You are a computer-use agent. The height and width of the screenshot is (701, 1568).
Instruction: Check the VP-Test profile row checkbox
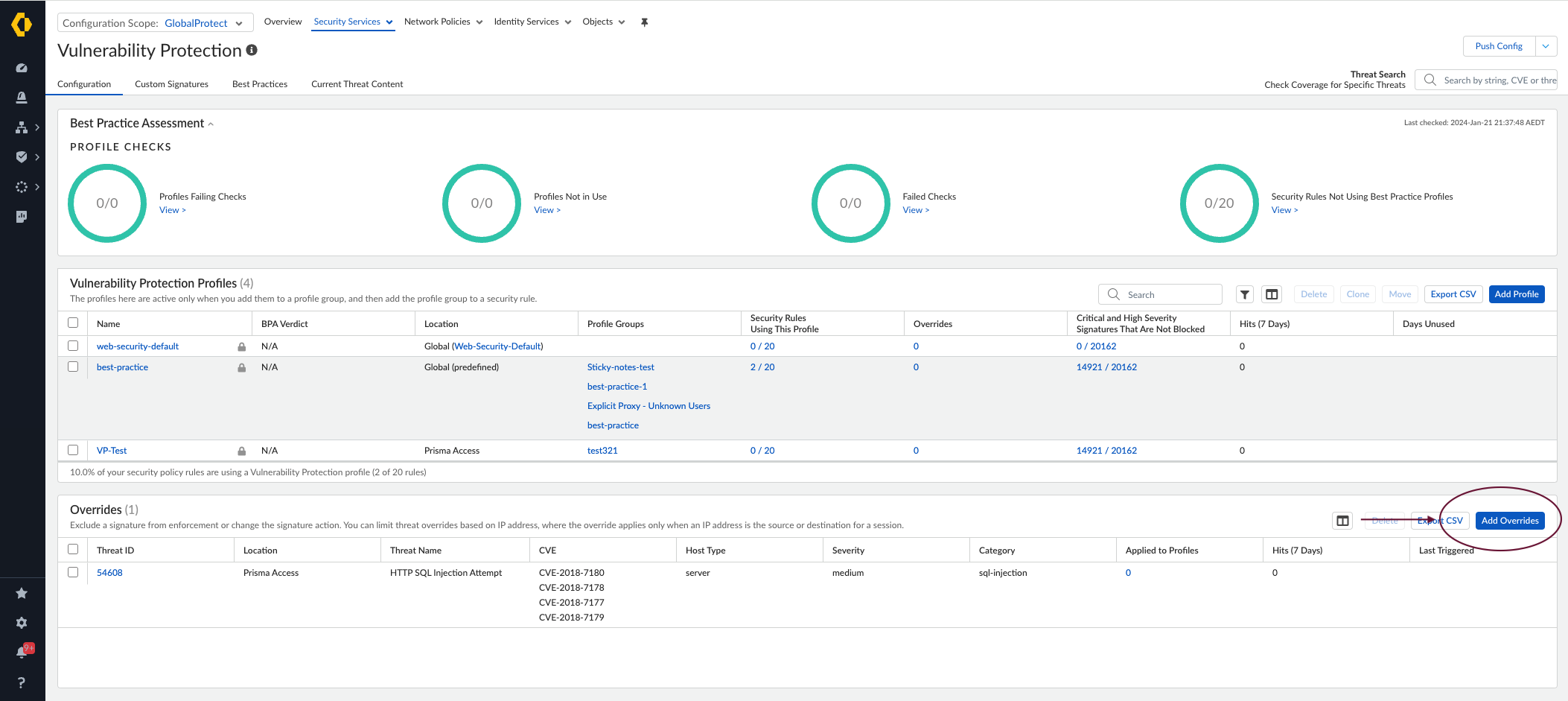[73, 450]
